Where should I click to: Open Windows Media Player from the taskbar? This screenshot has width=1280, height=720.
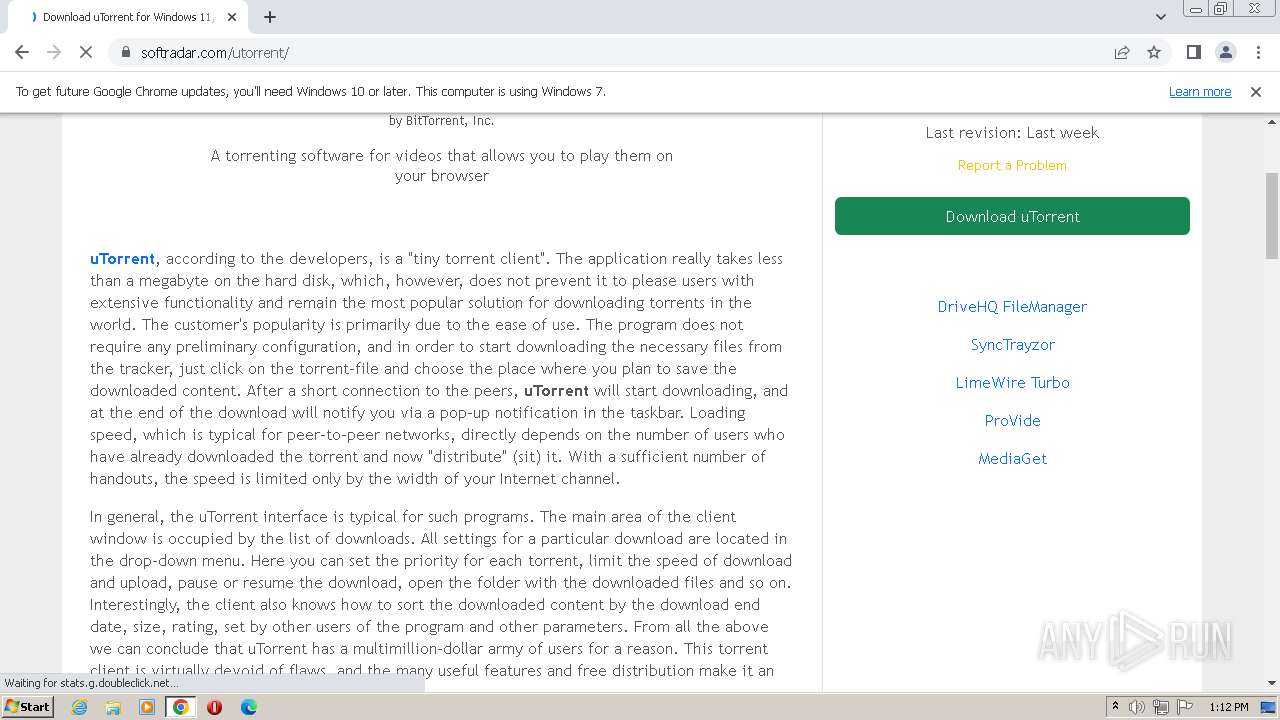(x=147, y=707)
